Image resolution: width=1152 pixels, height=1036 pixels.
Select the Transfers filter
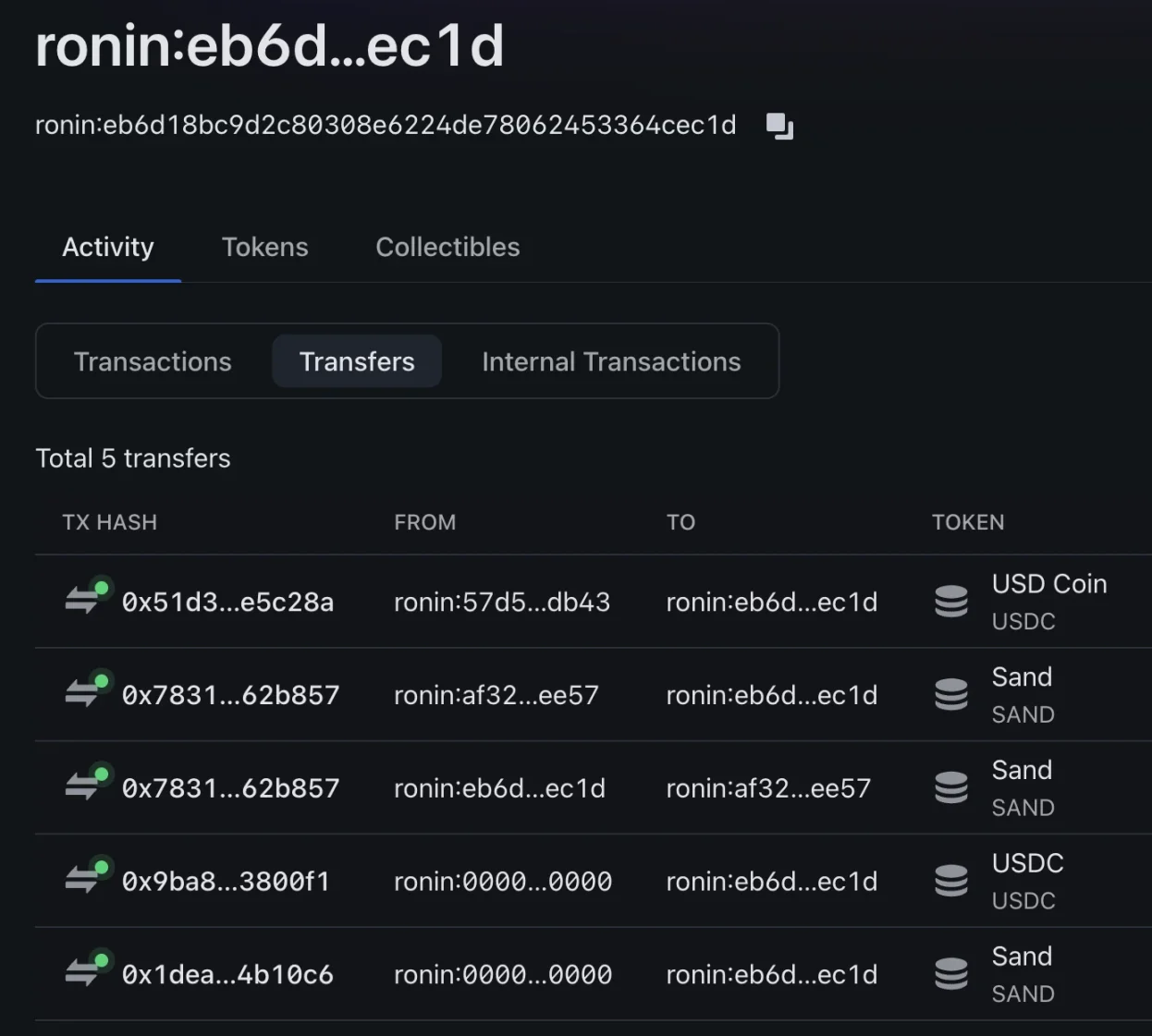(357, 361)
